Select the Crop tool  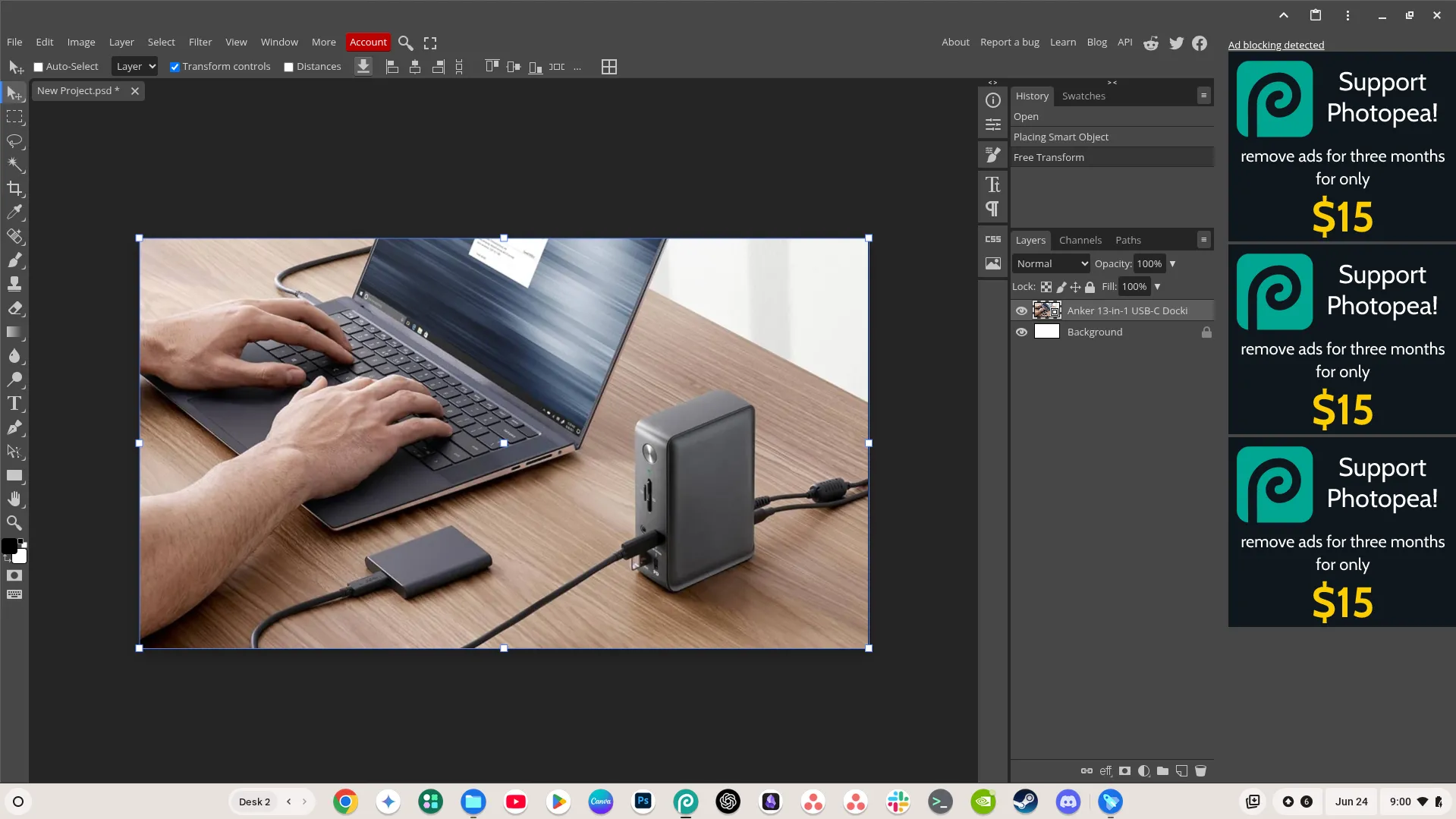15,189
